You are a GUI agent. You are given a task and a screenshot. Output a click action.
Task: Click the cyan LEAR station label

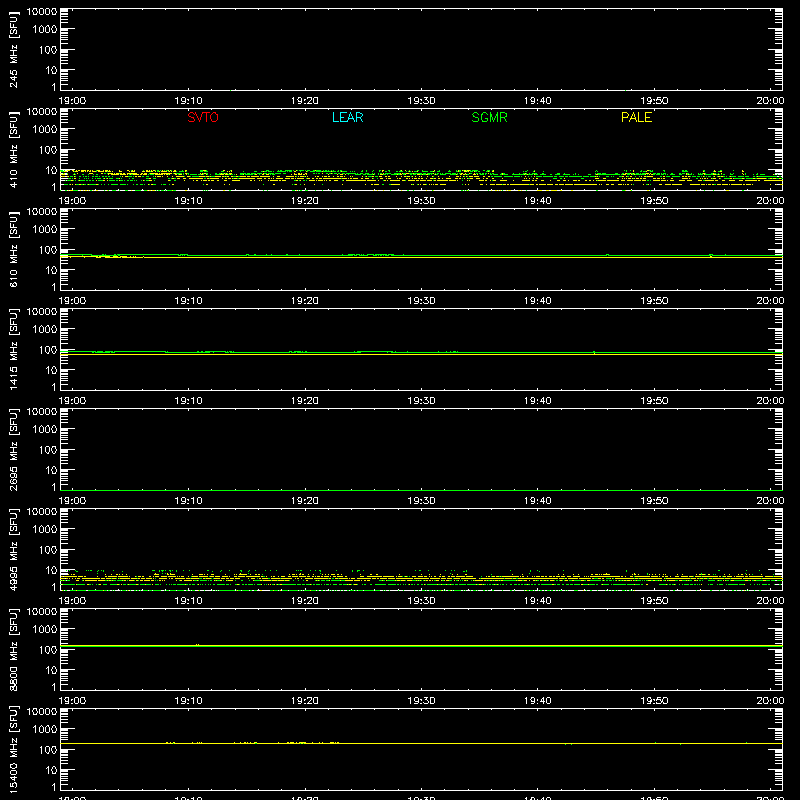pyautogui.click(x=347, y=117)
